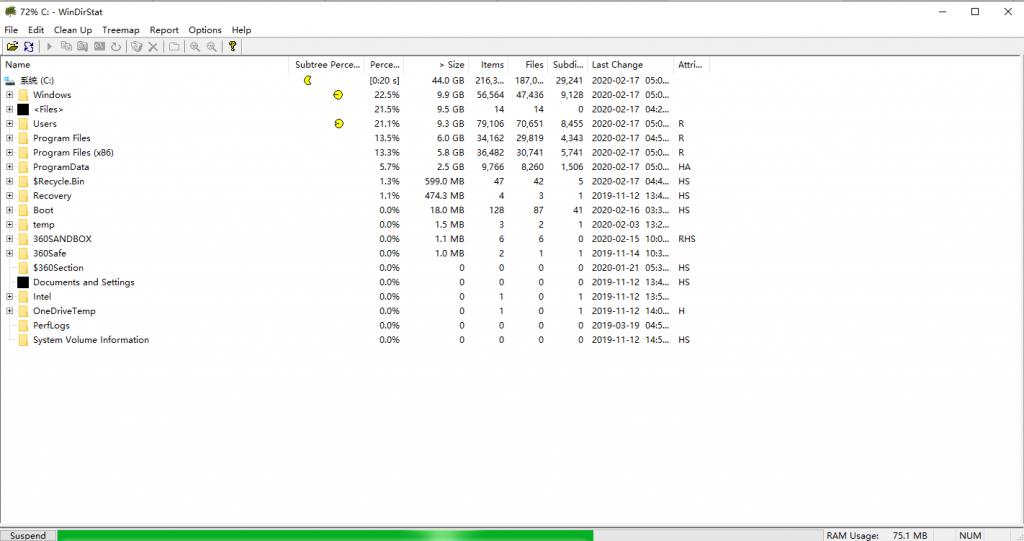
Task: Click the Open drive toolbar icon
Action: point(12,46)
